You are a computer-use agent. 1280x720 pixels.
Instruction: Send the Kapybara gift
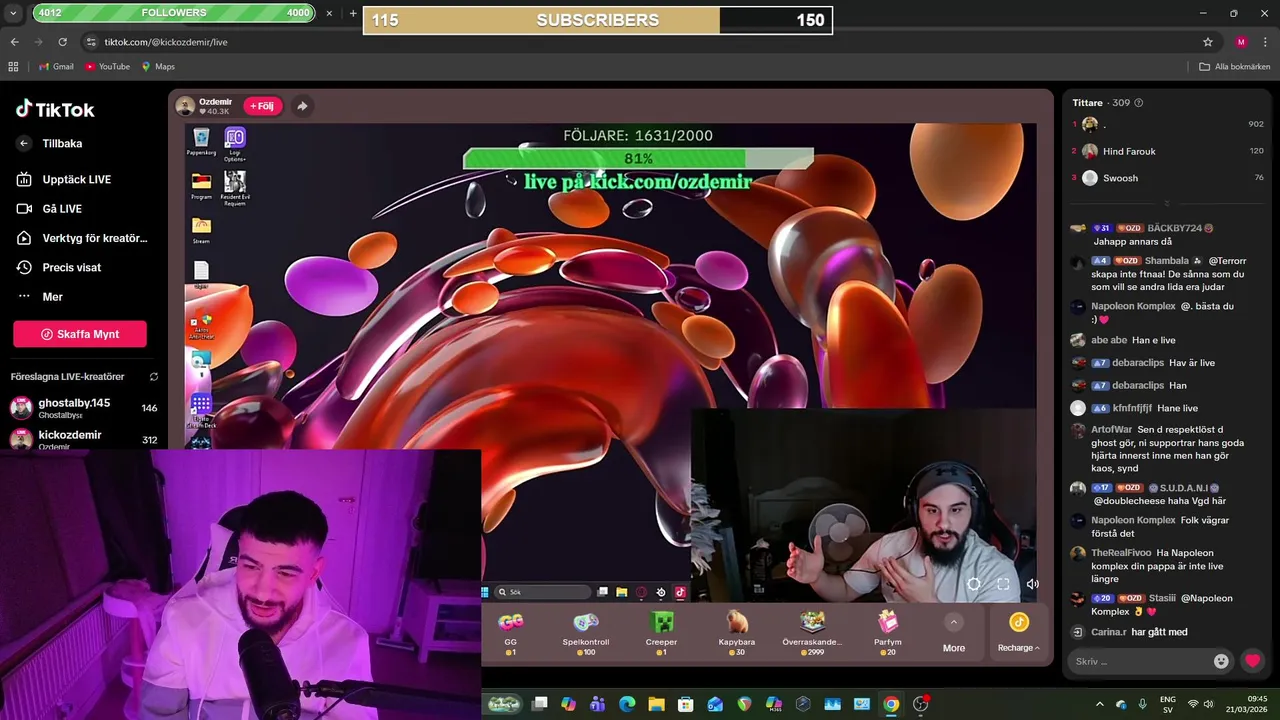click(737, 632)
